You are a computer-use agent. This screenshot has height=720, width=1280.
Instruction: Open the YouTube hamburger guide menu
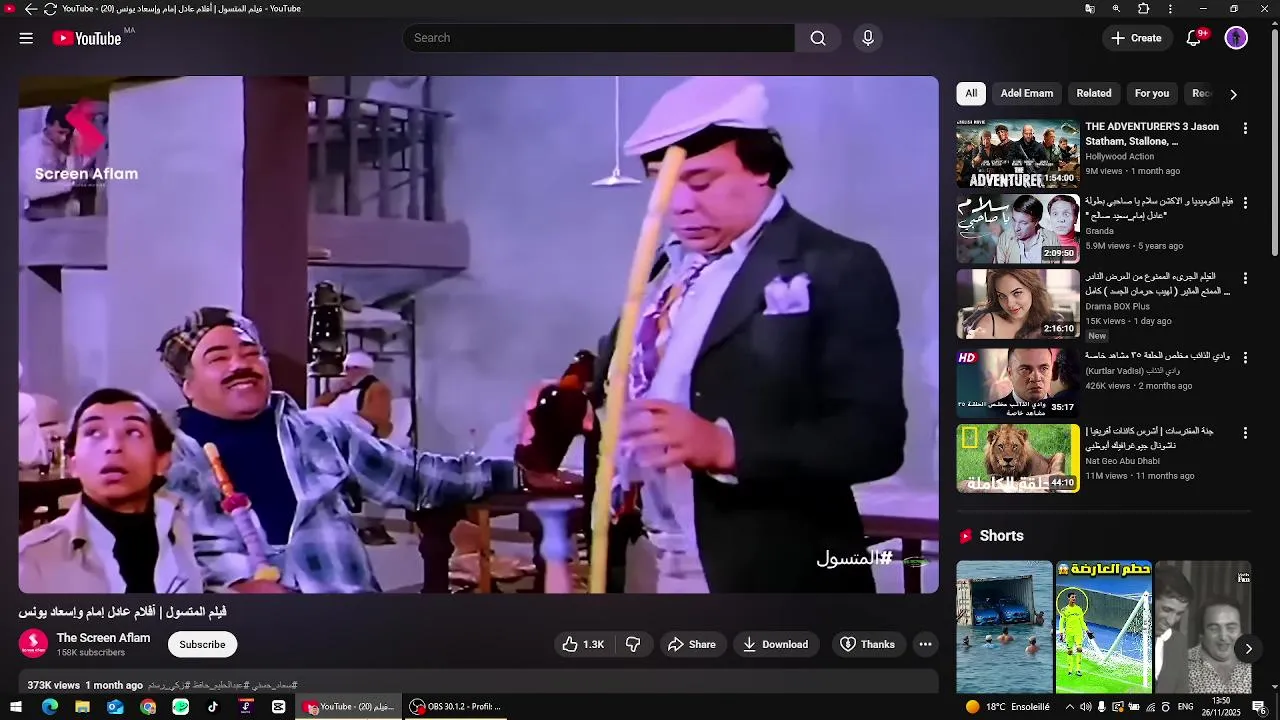pos(26,38)
